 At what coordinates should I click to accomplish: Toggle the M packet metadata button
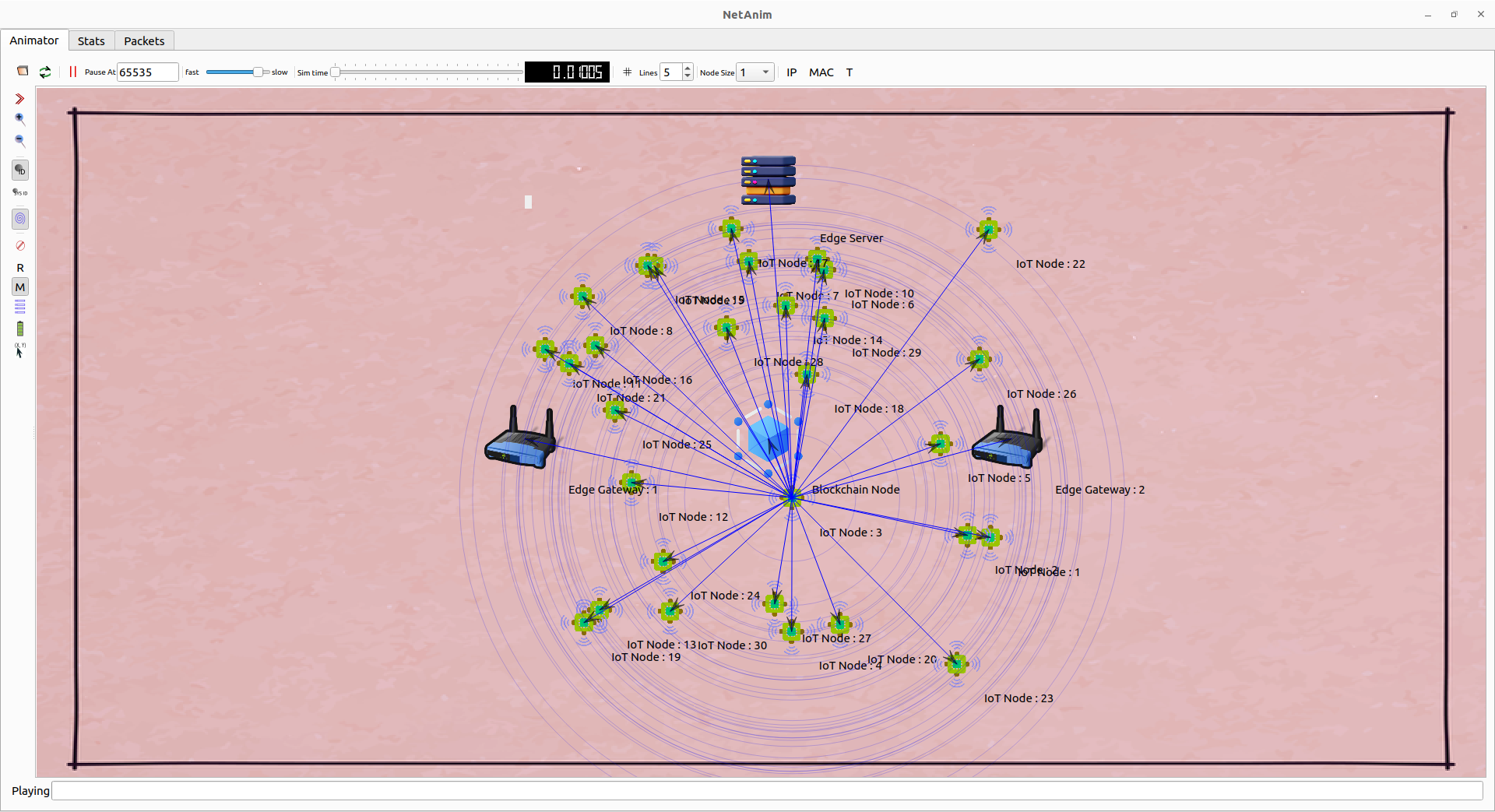(20, 287)
